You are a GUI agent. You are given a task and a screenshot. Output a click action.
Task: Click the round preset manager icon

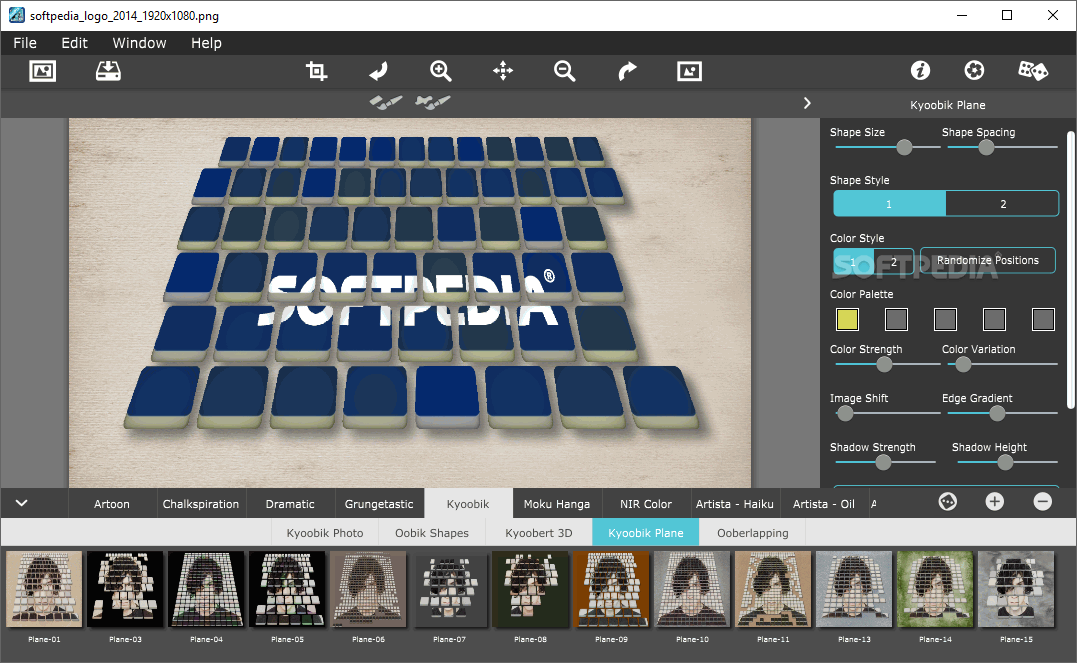(948, 502)
